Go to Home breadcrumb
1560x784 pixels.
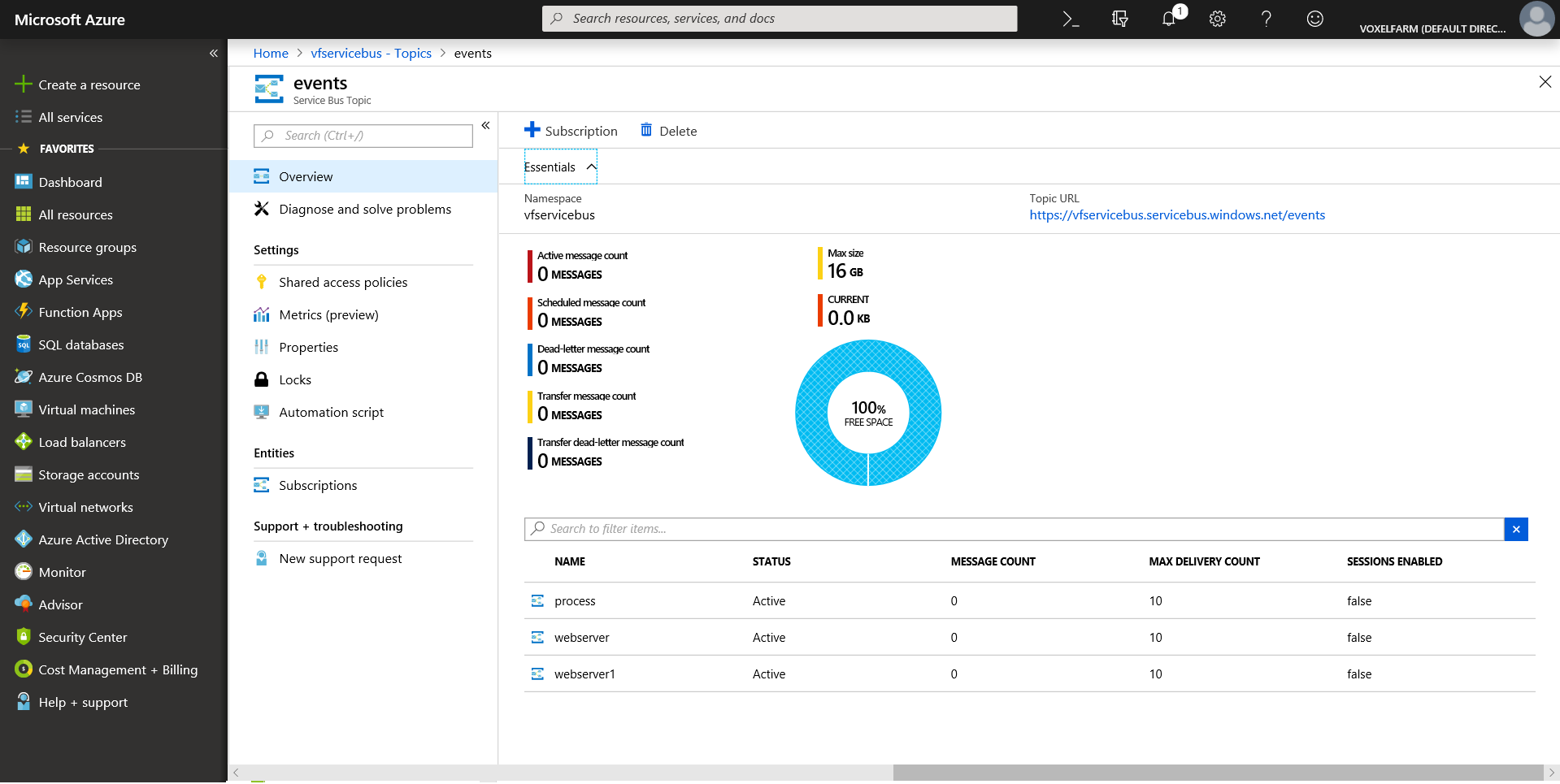[x=271, y=53]
